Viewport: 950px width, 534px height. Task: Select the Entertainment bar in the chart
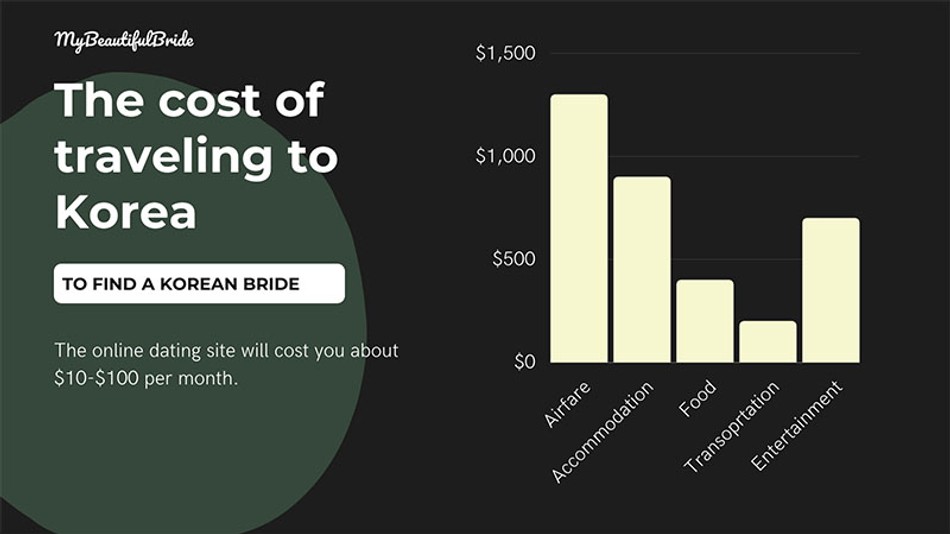(x=831, y=290)
